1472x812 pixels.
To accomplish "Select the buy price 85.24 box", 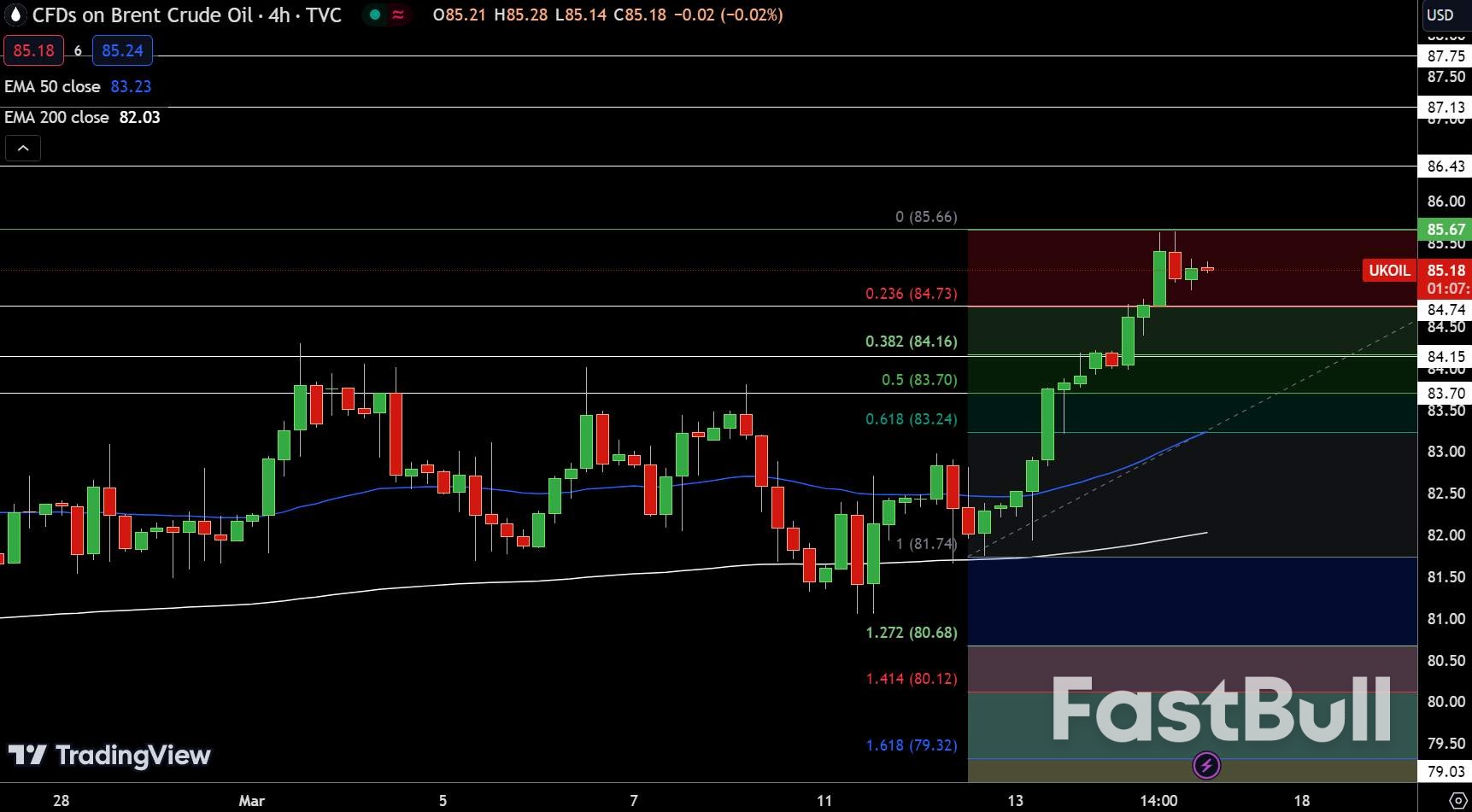I will [122, 50].
